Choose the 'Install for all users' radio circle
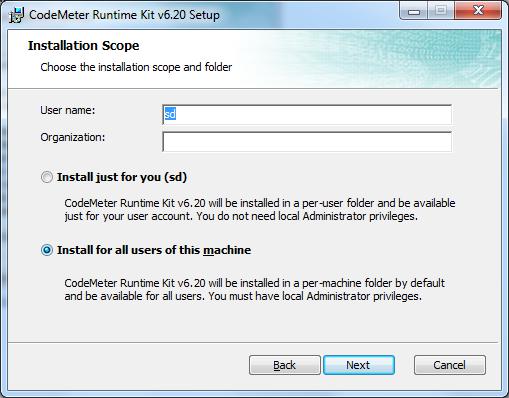The image size is (509, 398). [x=47, y=250]
